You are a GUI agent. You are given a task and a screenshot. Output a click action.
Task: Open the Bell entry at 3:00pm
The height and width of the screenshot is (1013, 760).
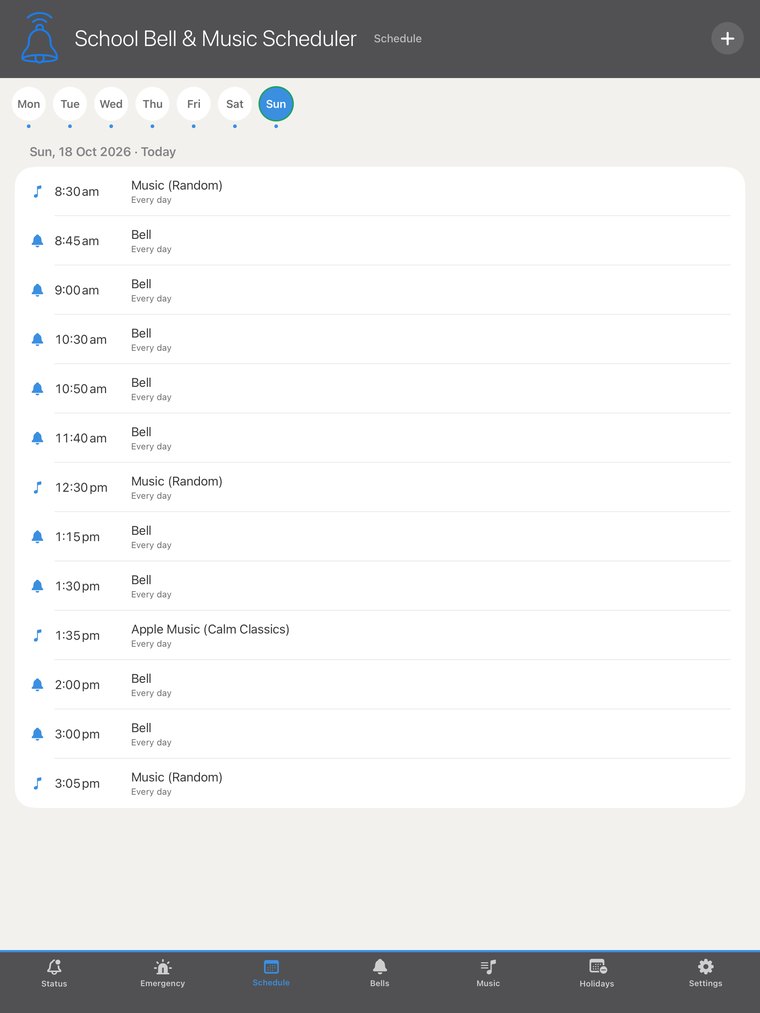pyautogui.click(x=380, y=734)
